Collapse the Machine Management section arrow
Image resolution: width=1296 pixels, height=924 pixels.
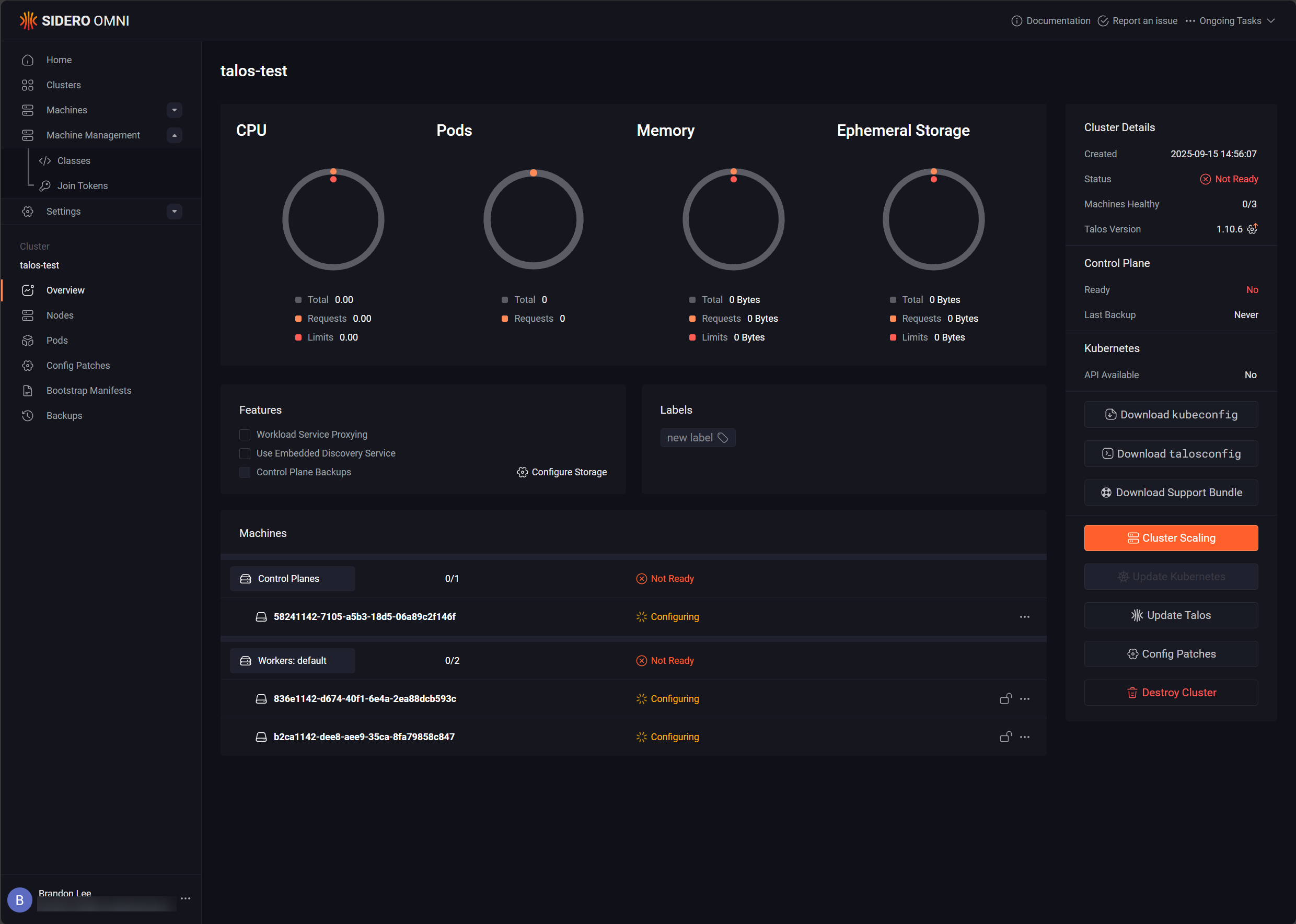174,135
